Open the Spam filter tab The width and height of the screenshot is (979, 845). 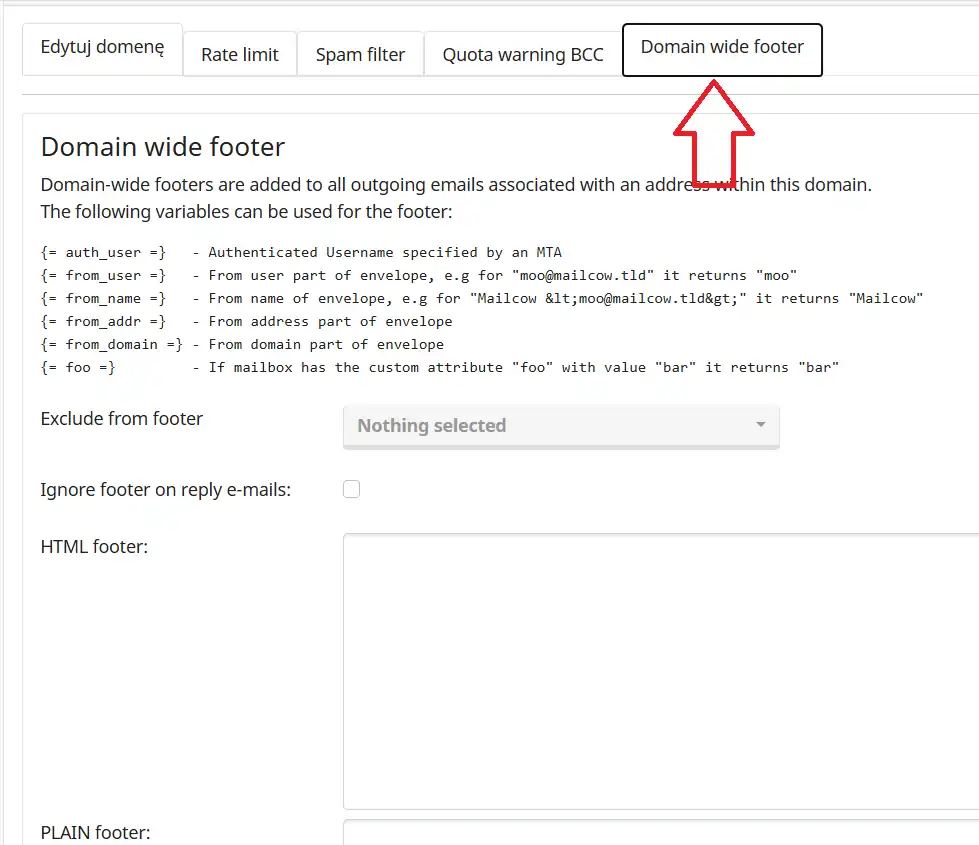[x=360, y=54]
